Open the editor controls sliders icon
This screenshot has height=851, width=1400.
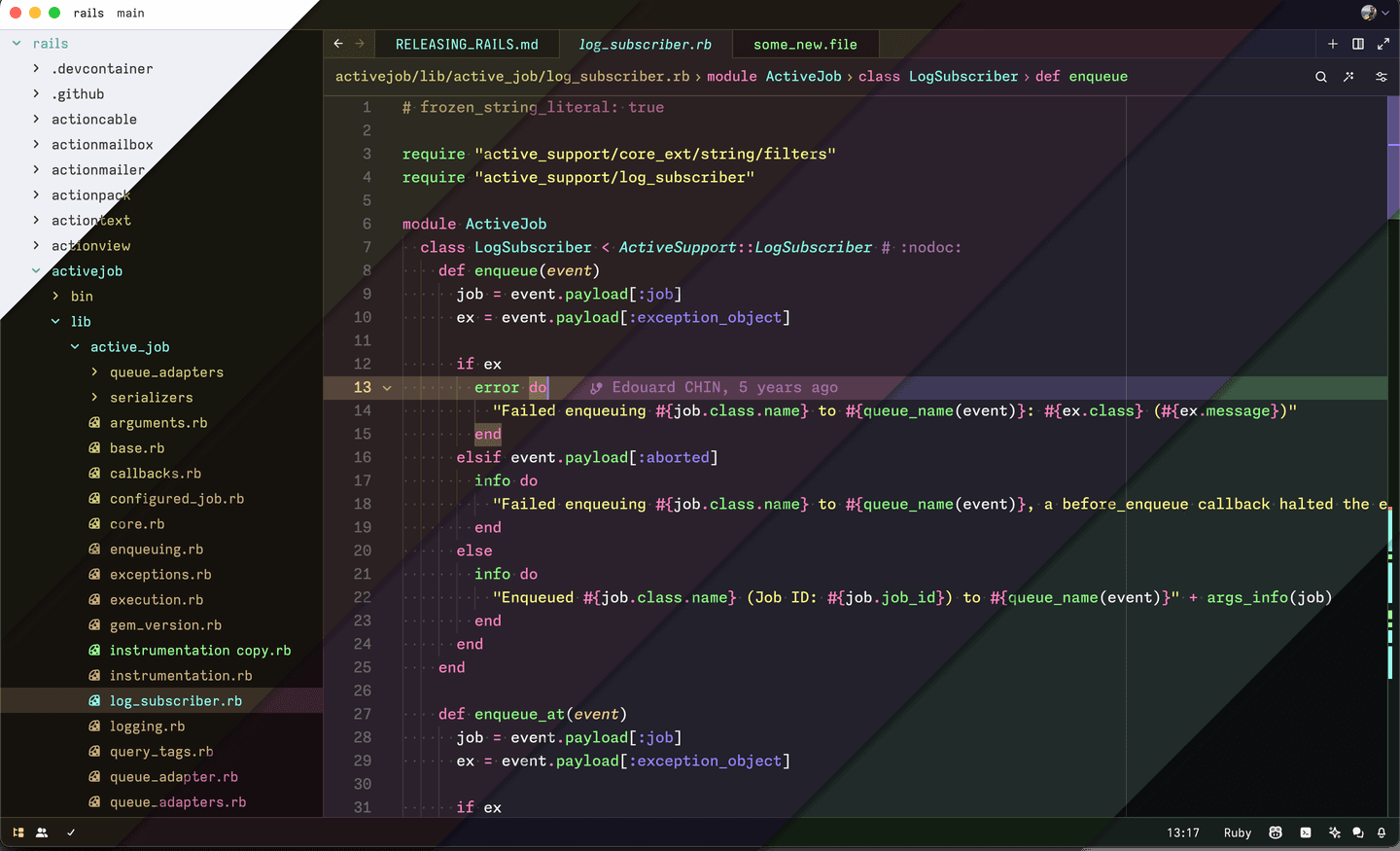click(x=1382, y=77)
